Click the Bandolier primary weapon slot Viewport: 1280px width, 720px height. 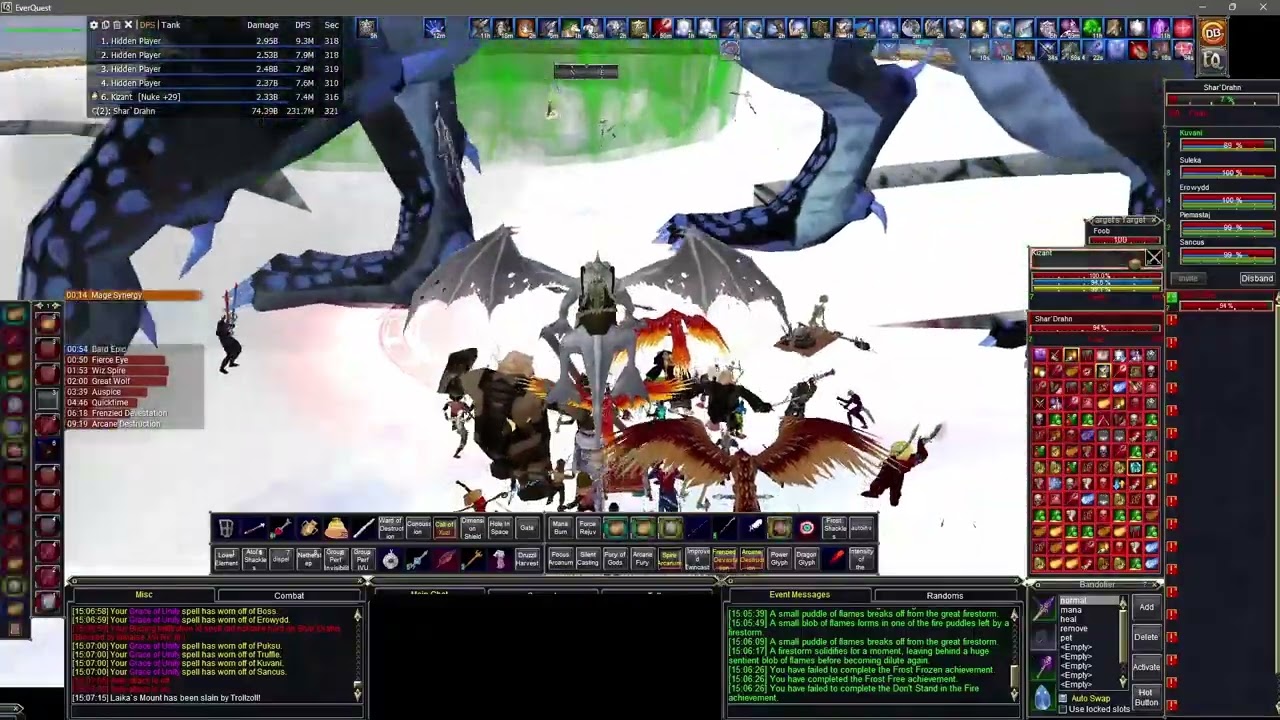[x=1044, y=608]
